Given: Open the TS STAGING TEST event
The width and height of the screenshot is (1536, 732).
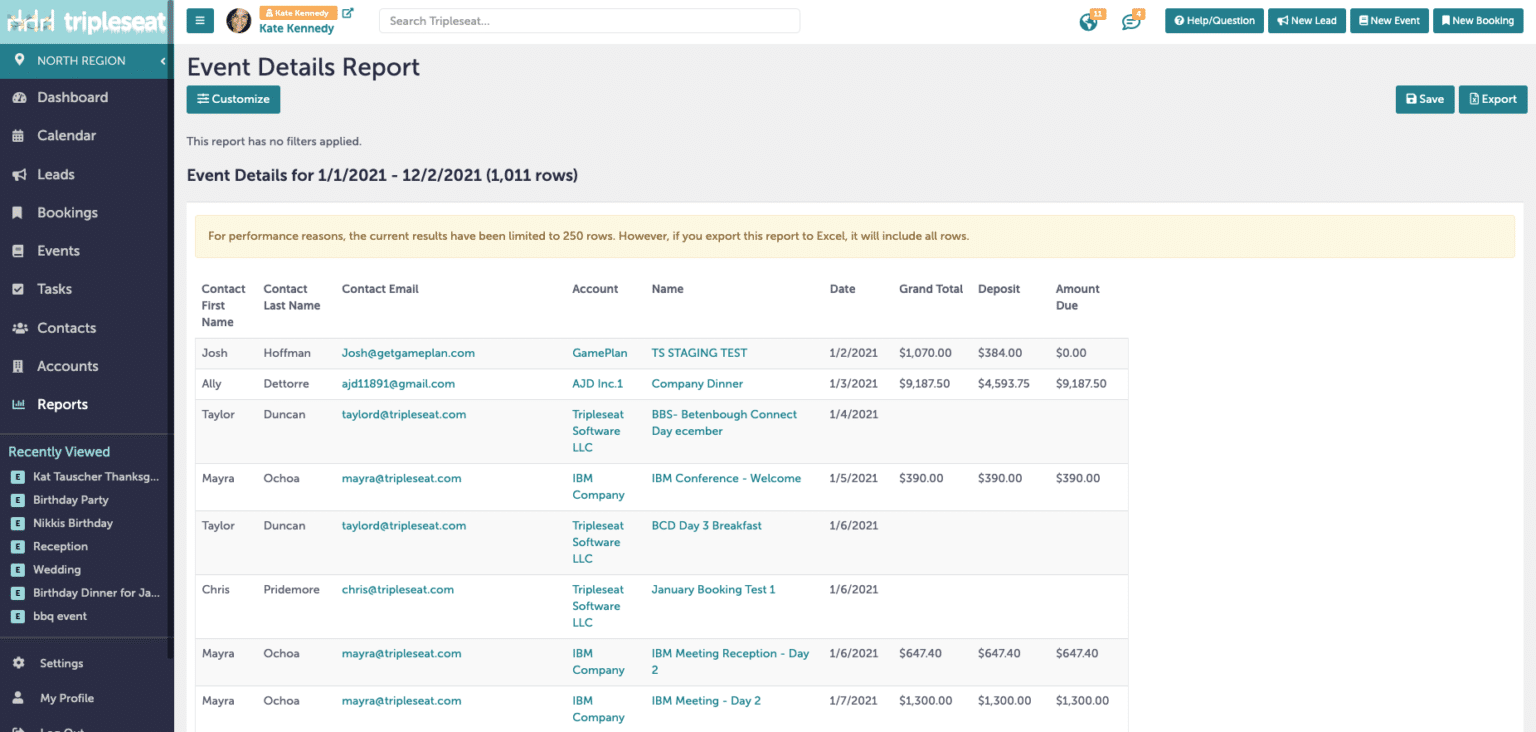Looking at the screenshot, I should [x=699, y=353].
